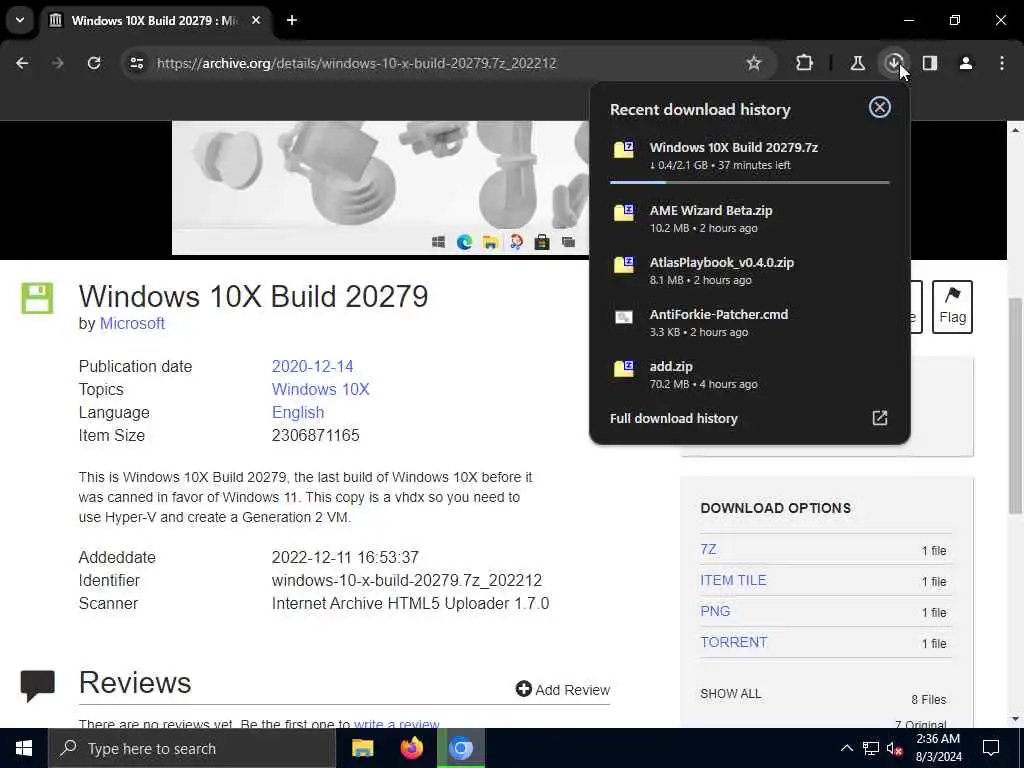Bookmark this page with the star icon

click(754, 63)
